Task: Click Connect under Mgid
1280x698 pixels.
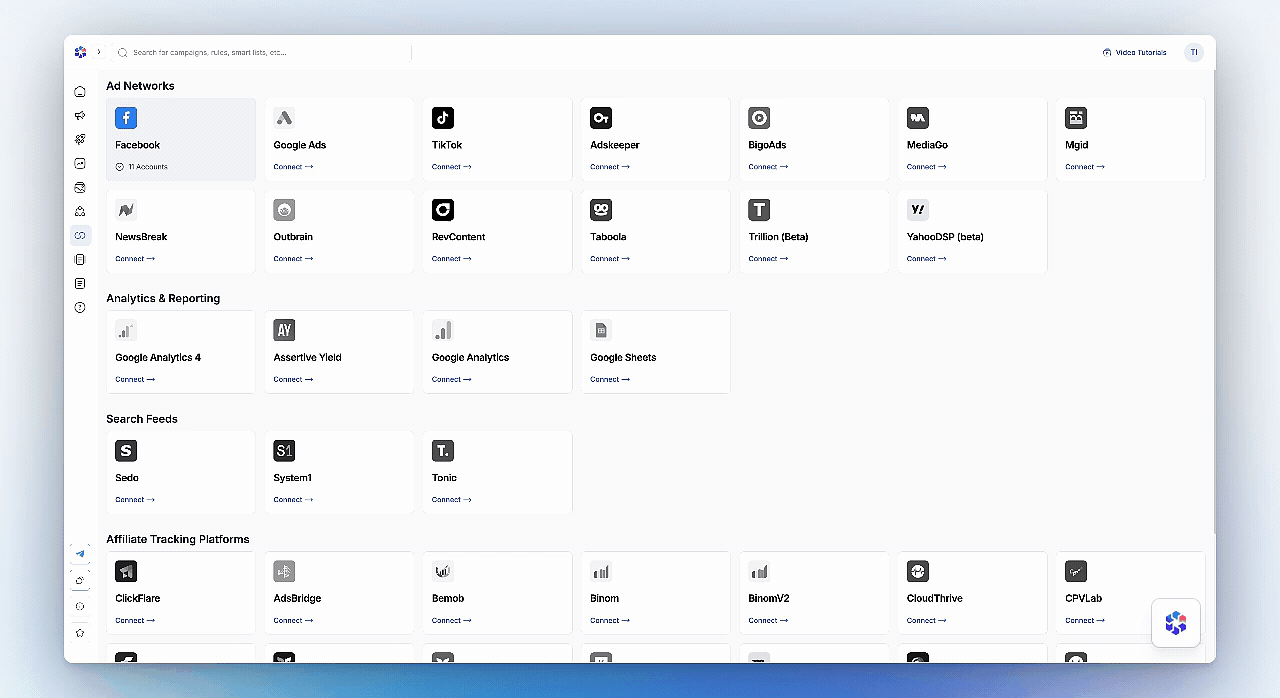Action: point(1085,167)
